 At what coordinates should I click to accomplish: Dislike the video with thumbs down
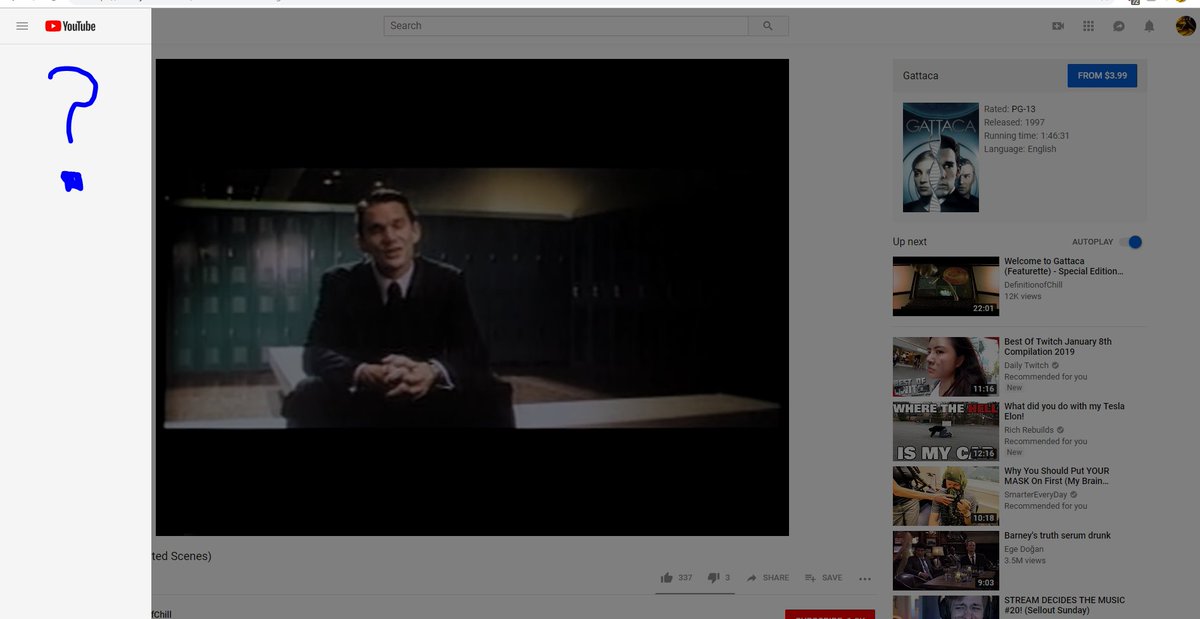tap(718, 578)
